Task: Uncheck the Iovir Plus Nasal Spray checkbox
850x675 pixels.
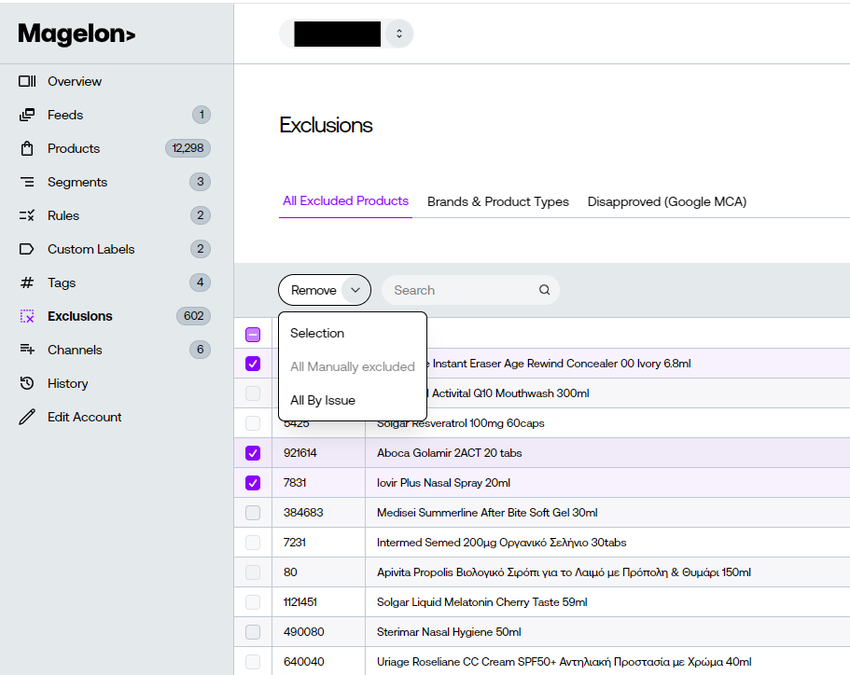Action: tap(253, 483)
